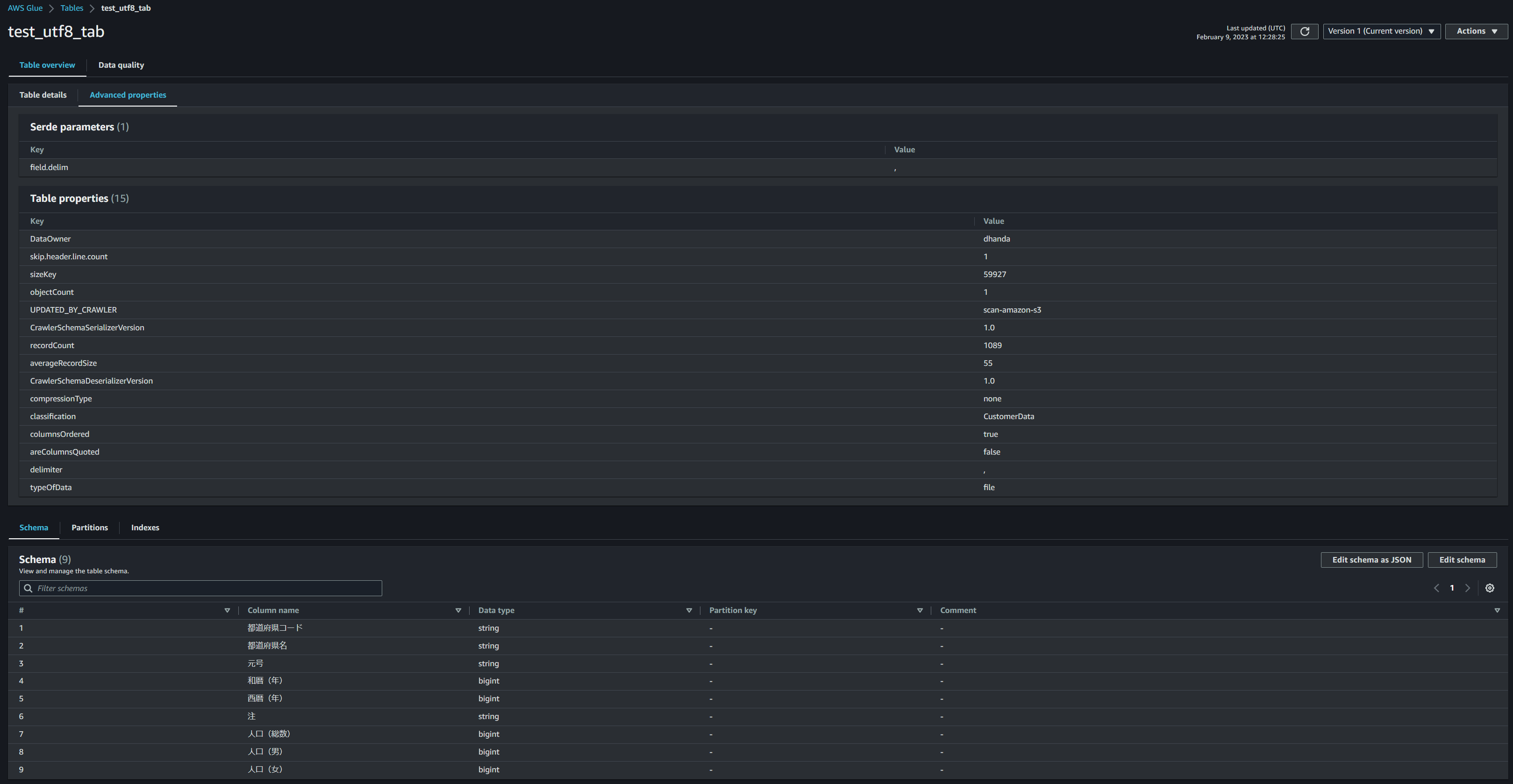Click the refresh icon button
1513x784 pixels.
click(x=1305, y=31)
